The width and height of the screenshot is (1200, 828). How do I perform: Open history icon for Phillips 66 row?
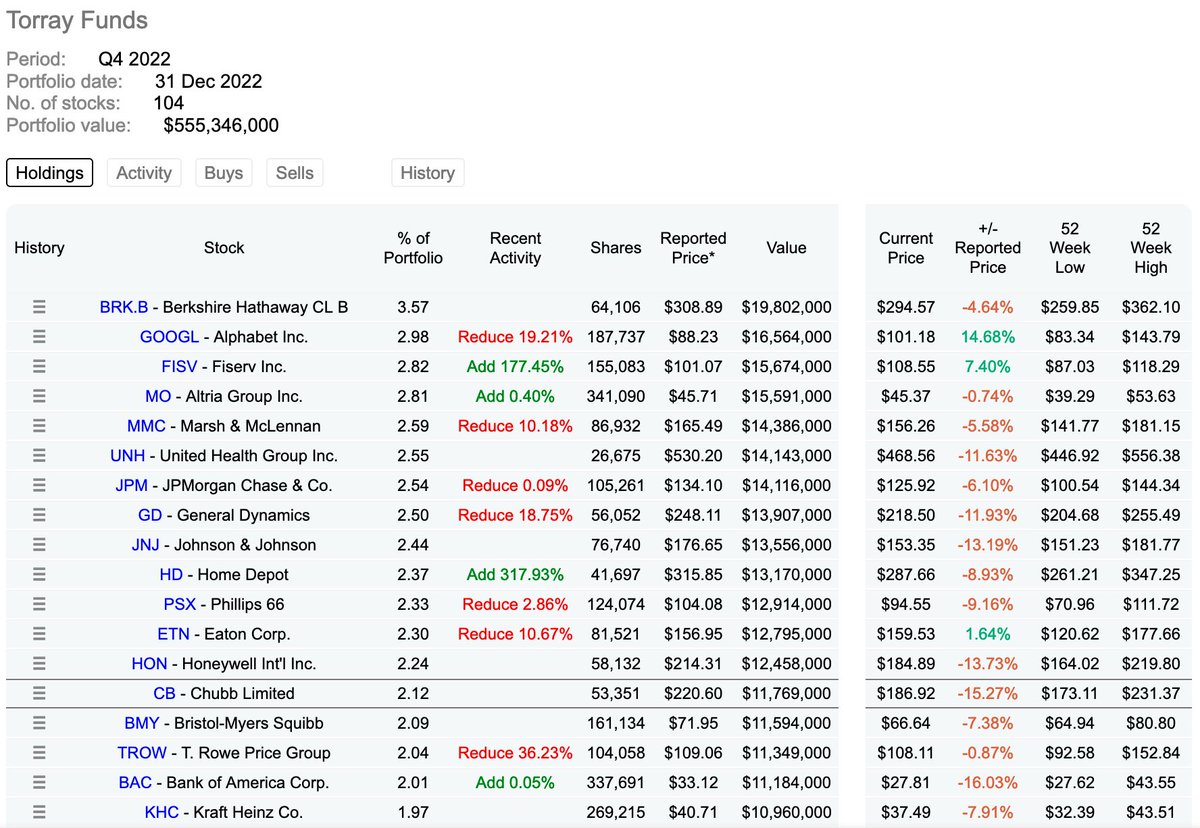pos(39,604)
